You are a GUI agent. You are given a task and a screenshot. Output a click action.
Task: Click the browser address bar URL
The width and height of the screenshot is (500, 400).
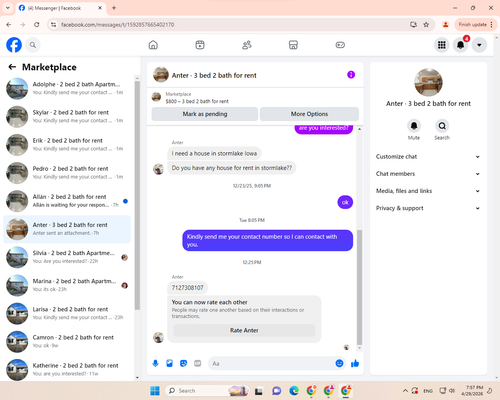click(x=117, y=25)
